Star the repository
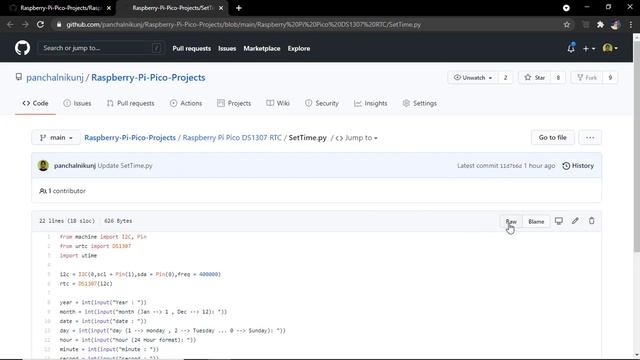 click(x=535, y=78)
